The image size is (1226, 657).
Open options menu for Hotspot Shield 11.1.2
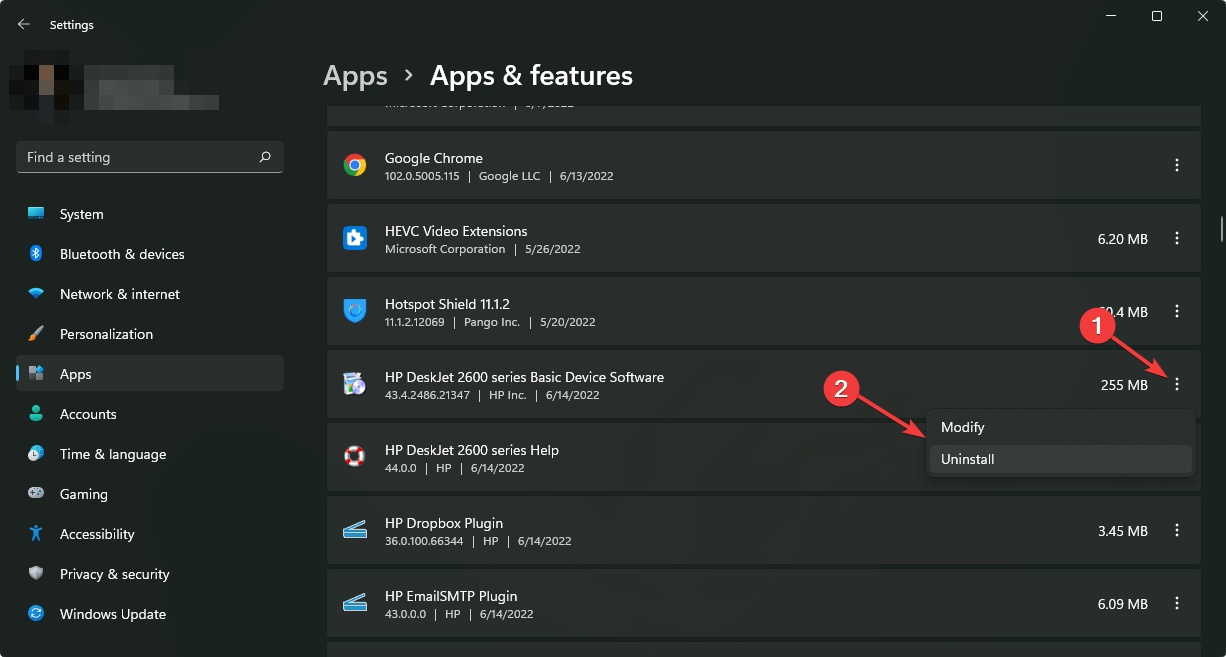1177,311
